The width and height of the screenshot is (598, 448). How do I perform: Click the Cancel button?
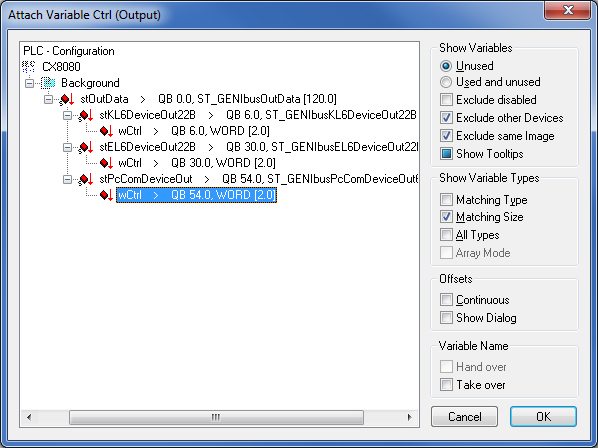465,417
